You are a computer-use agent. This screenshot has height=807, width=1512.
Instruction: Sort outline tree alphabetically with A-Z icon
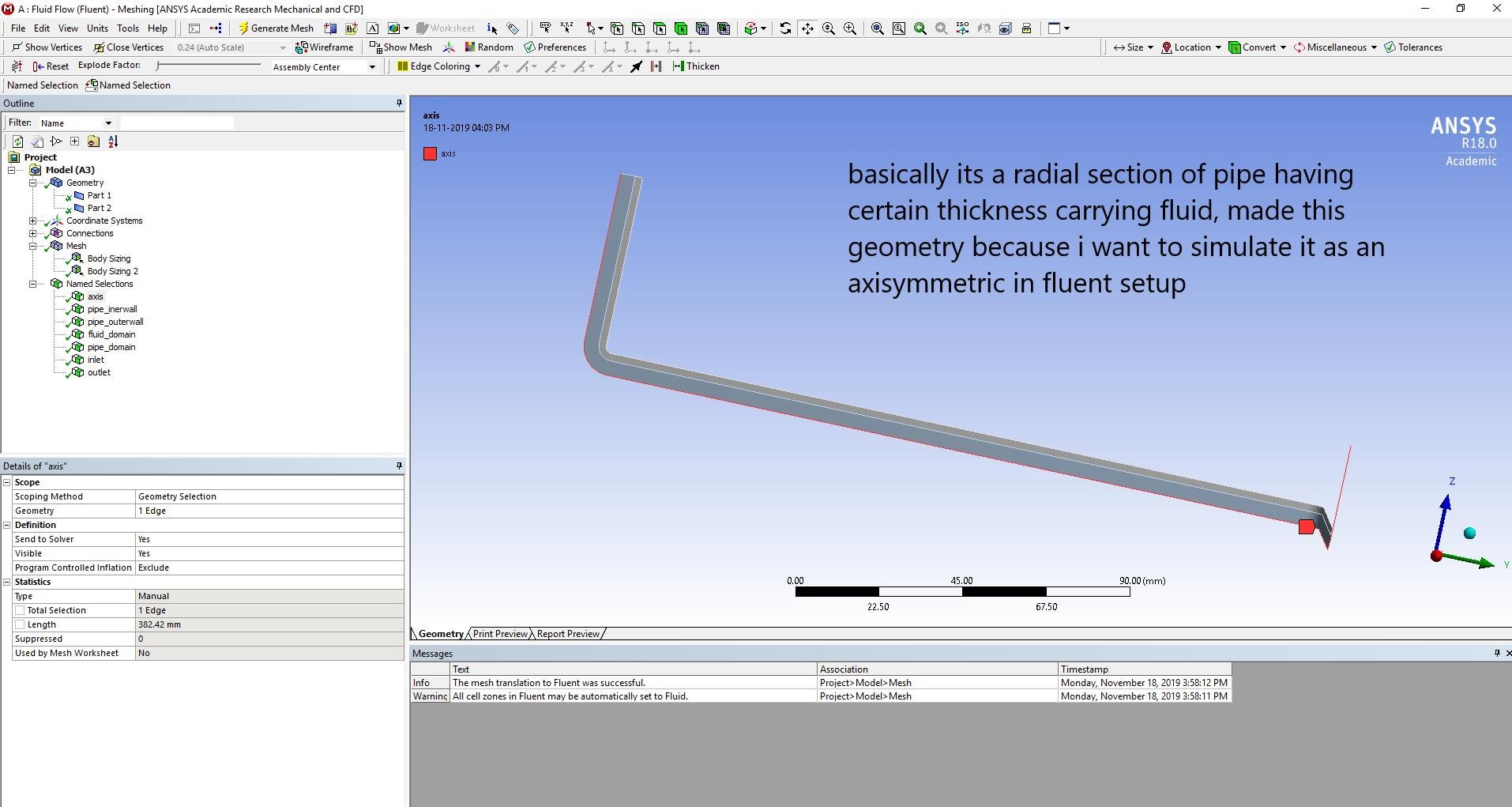113,141
